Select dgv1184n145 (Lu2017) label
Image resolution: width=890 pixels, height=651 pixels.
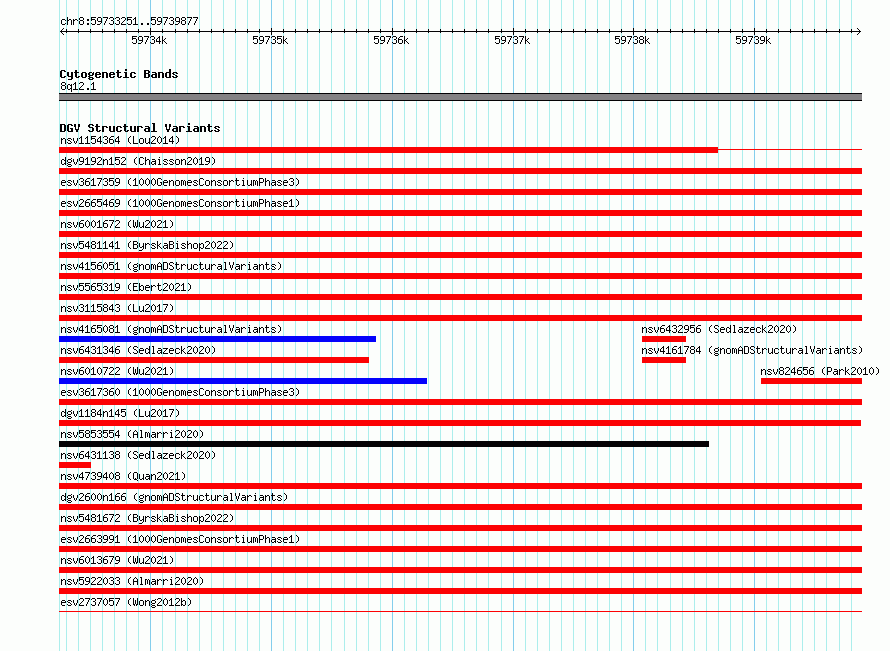point(120,413)
